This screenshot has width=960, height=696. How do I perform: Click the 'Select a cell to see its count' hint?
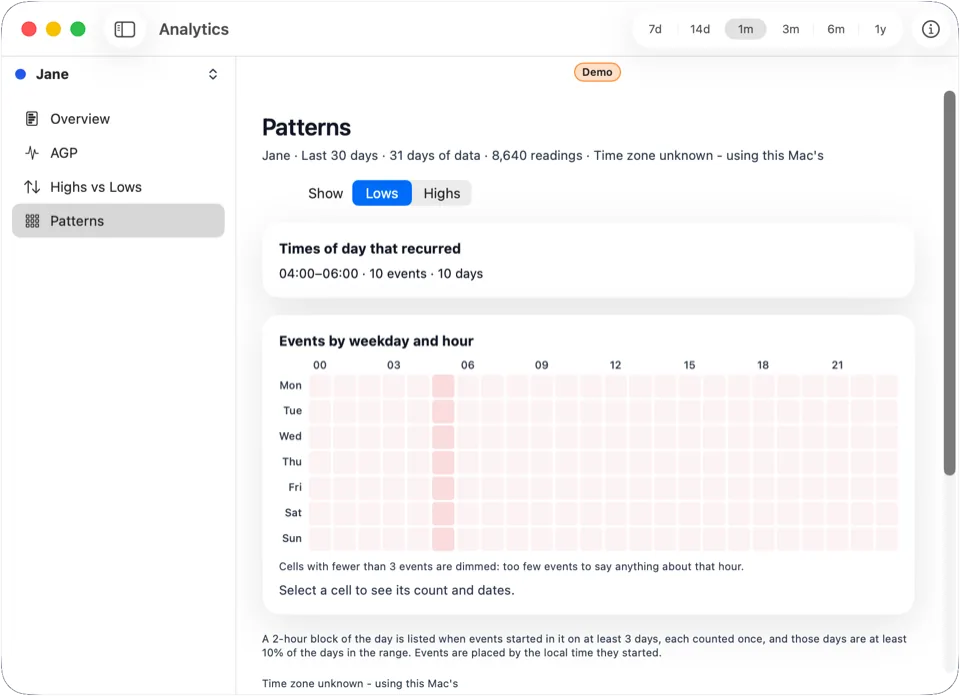point(397,590)
